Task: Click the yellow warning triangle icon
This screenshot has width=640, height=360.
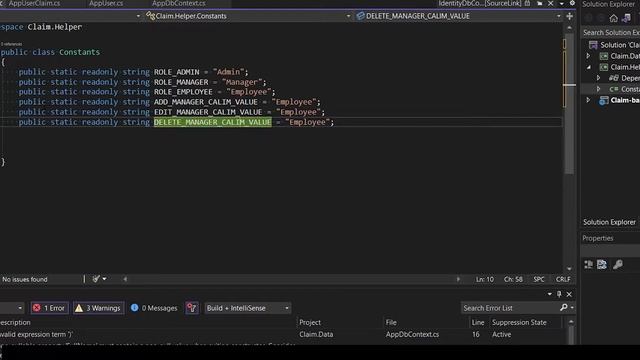Action: (x=79, y=308)
